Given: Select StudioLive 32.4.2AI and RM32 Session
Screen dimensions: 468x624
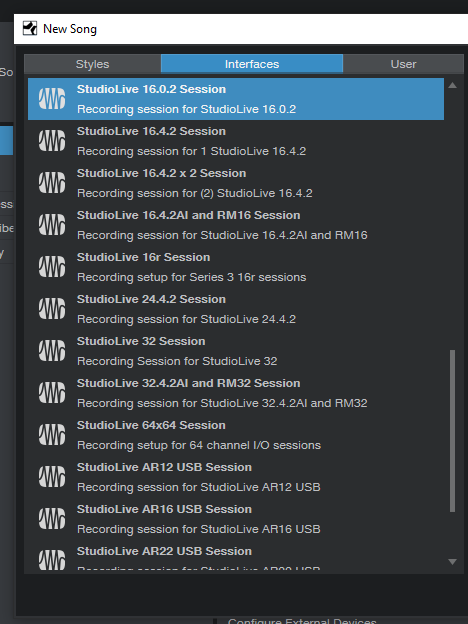Looking at the screenshot, I should tap(236, 393).
